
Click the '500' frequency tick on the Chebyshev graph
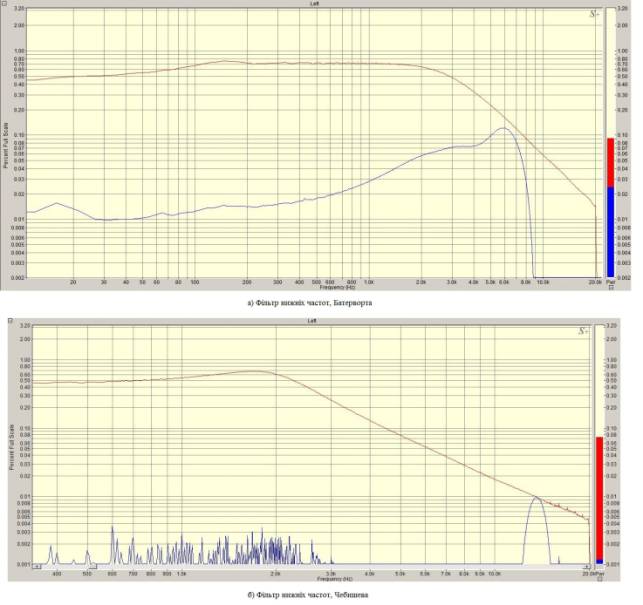pos(87,574)
